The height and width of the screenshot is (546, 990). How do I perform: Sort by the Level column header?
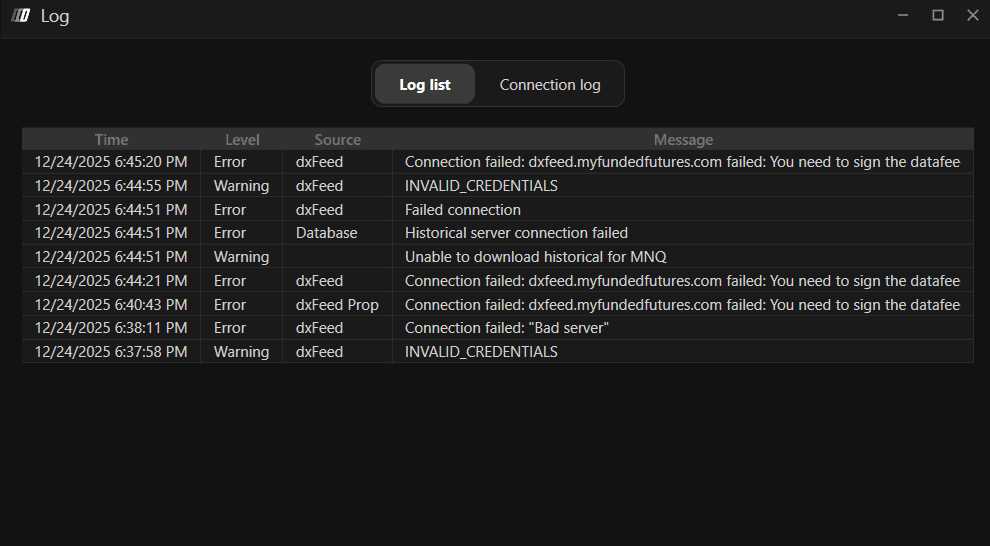point(242,139)
